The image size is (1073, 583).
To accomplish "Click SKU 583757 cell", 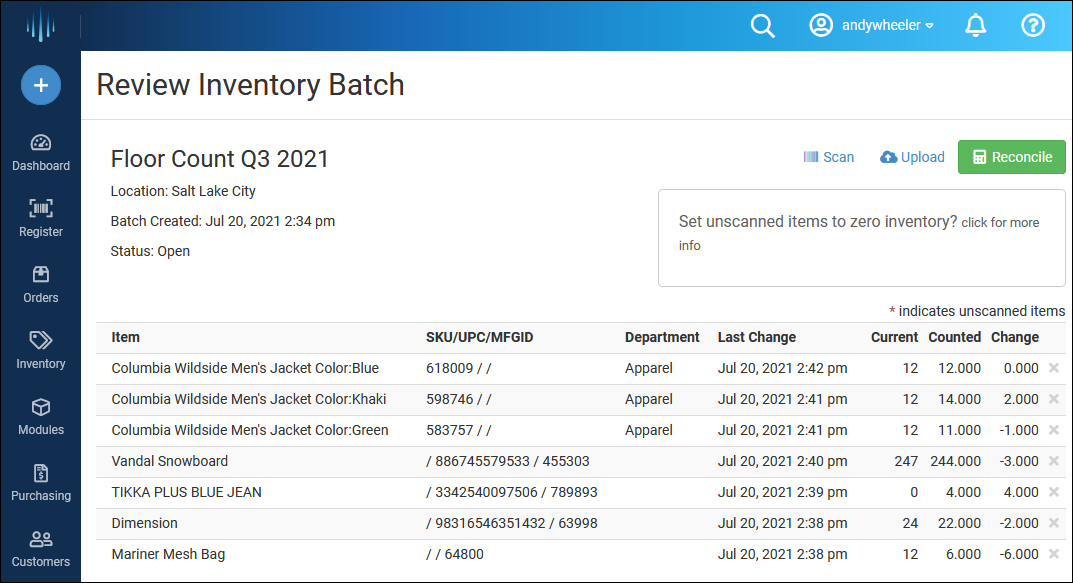I will click(458, 430).
